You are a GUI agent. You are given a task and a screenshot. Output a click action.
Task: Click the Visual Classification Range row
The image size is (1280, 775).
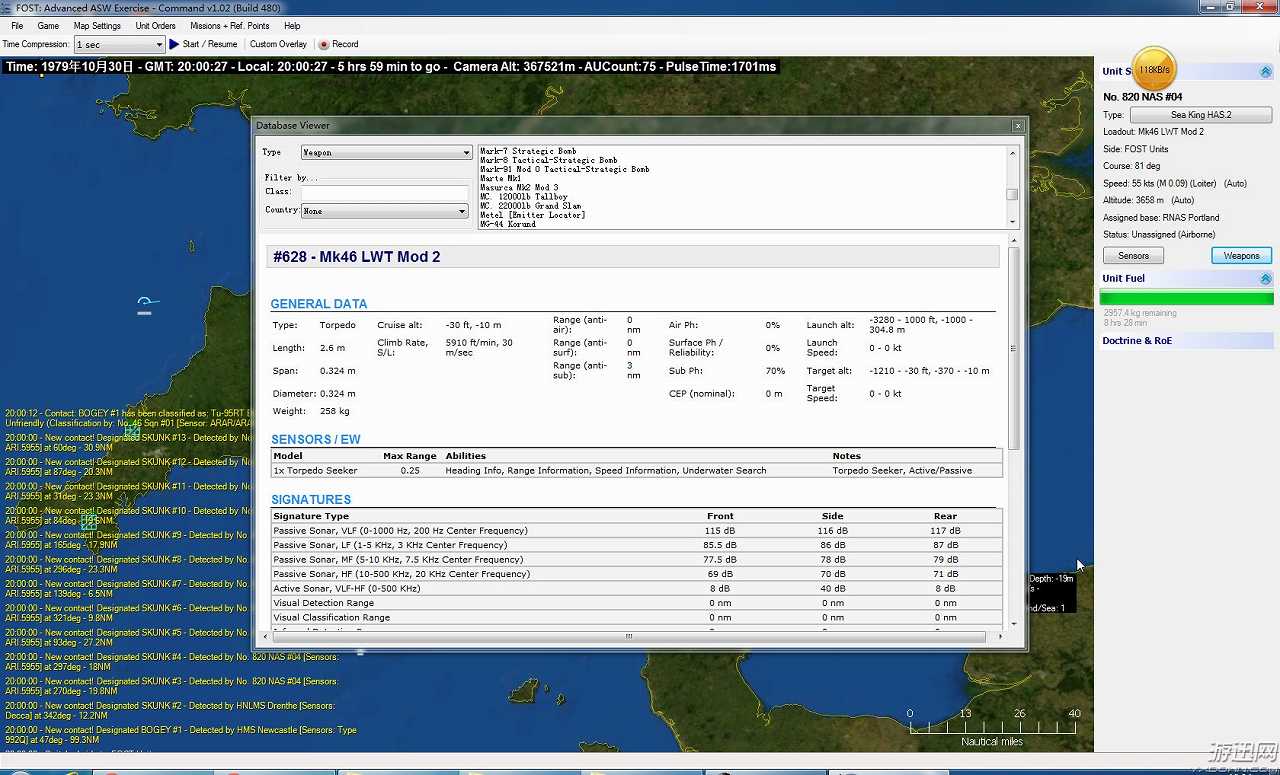tap(637, 618)
